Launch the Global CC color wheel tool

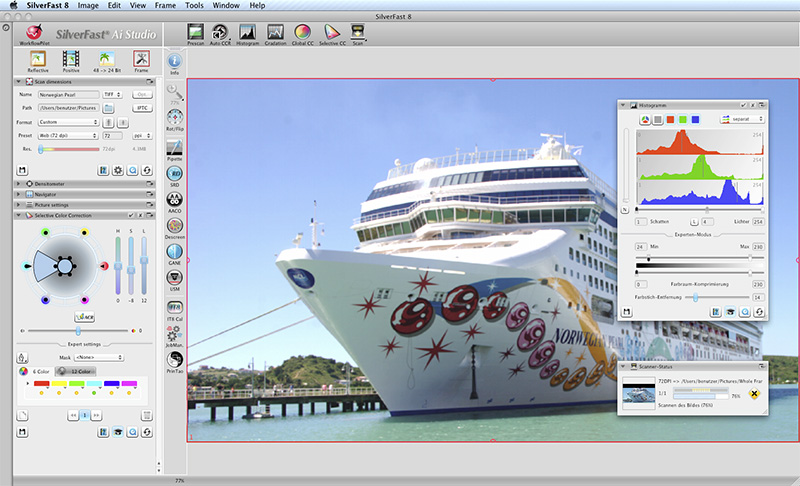302,33
